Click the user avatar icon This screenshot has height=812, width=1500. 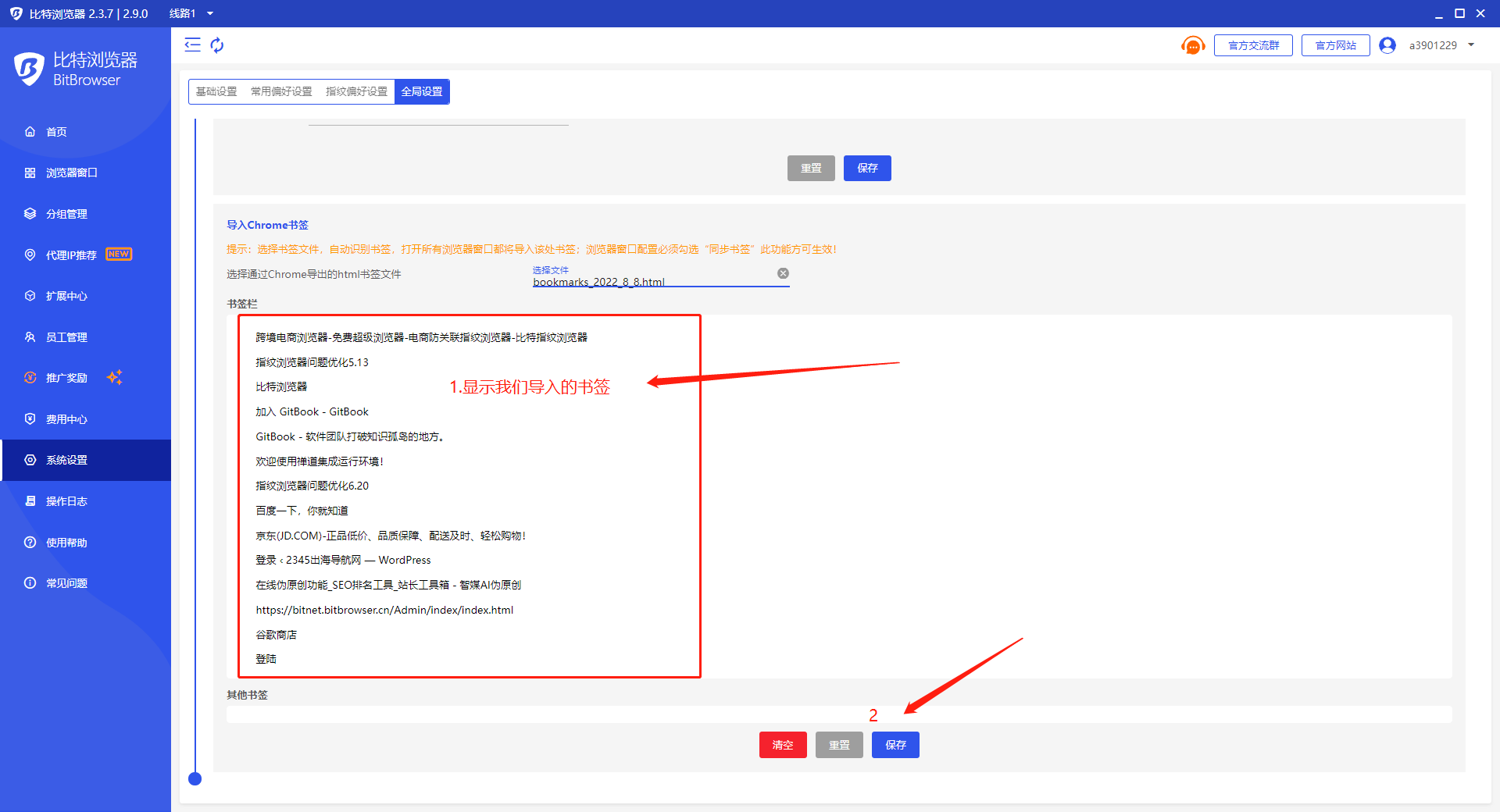(x=1387, y=45)
